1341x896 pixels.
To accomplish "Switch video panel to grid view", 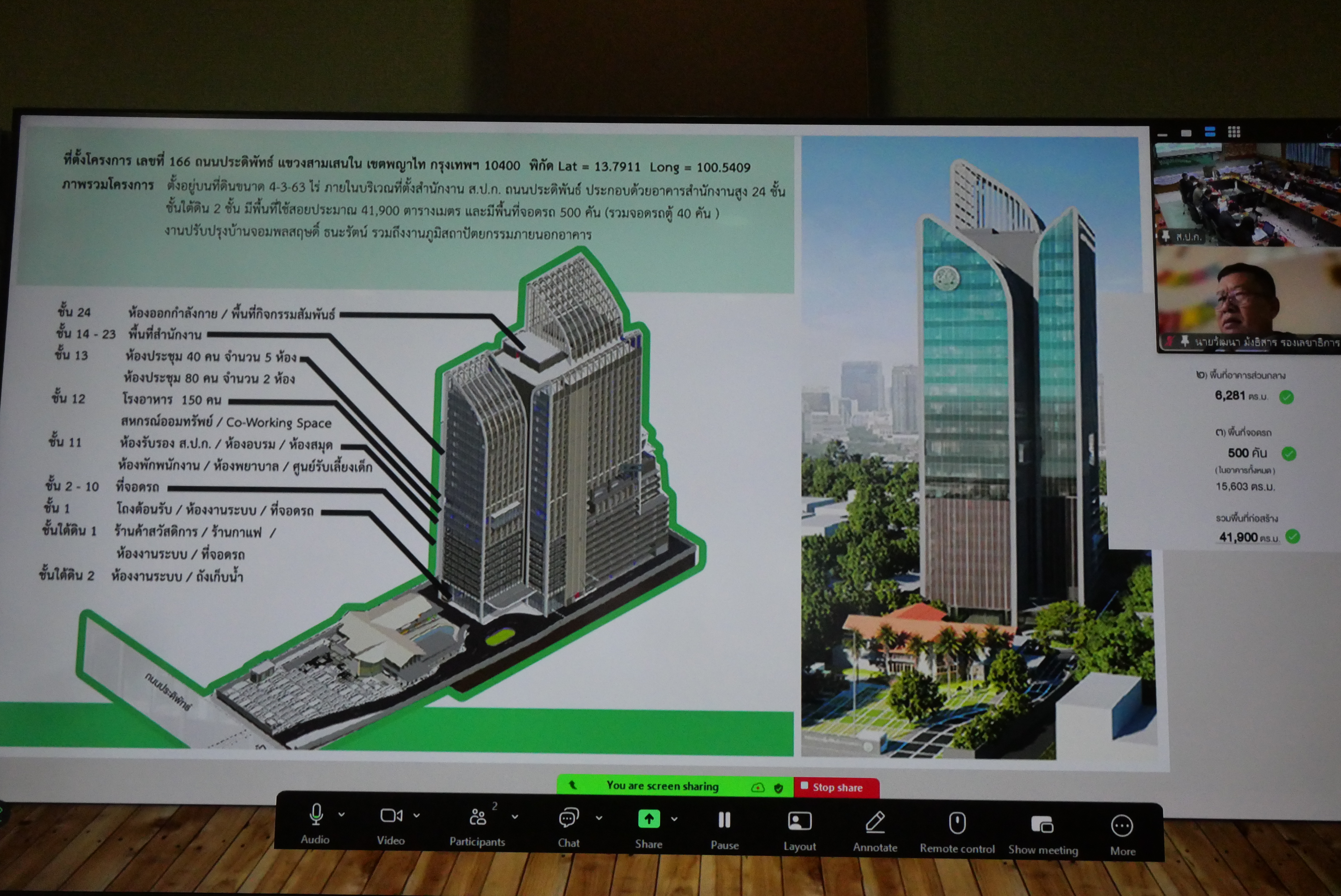I will pyautogui.click(x=1234, y=132).
